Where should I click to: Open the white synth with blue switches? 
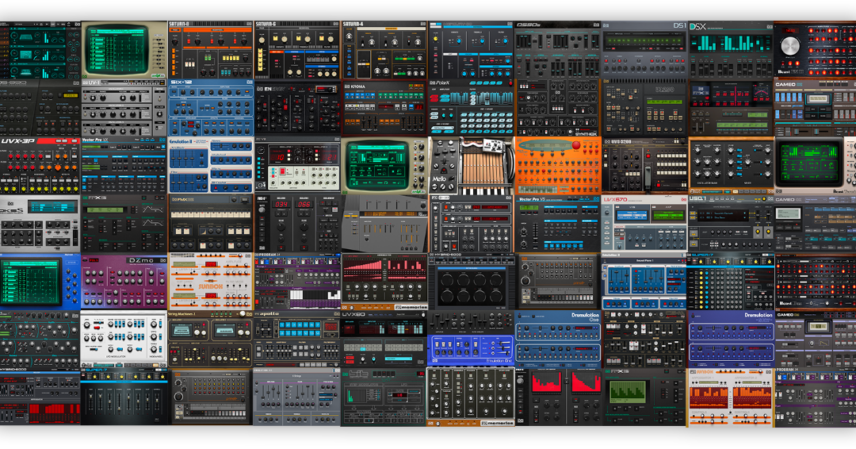pyautogui.click(x=124, y=339)
